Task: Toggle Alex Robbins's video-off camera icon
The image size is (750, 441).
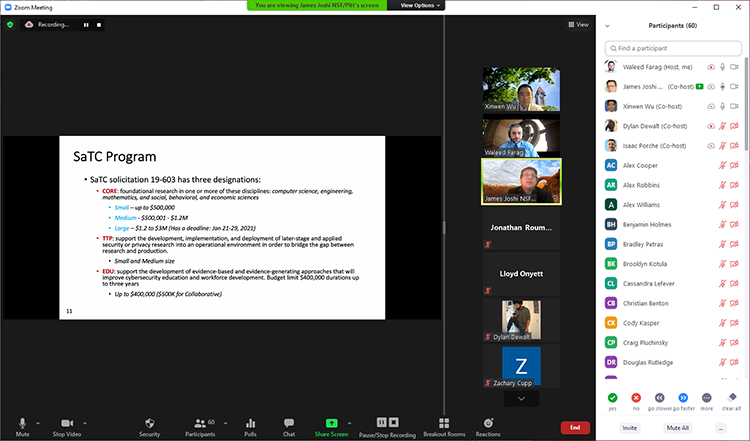Action: [734, 185]
